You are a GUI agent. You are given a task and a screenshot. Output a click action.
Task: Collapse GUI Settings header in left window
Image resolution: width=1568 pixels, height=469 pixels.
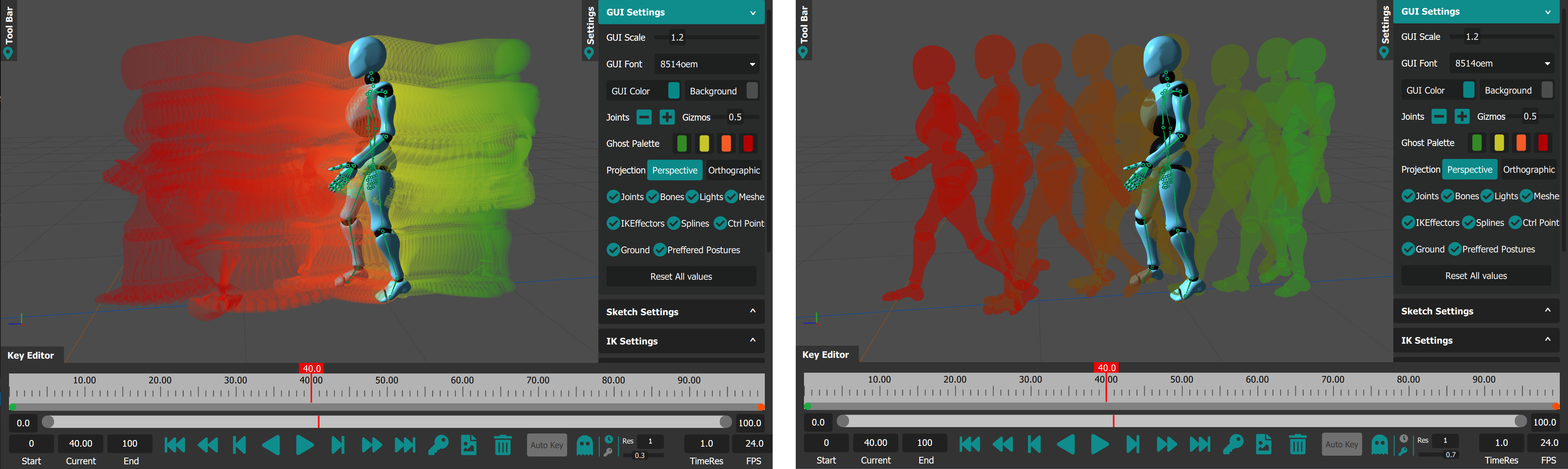pos(681,12)
